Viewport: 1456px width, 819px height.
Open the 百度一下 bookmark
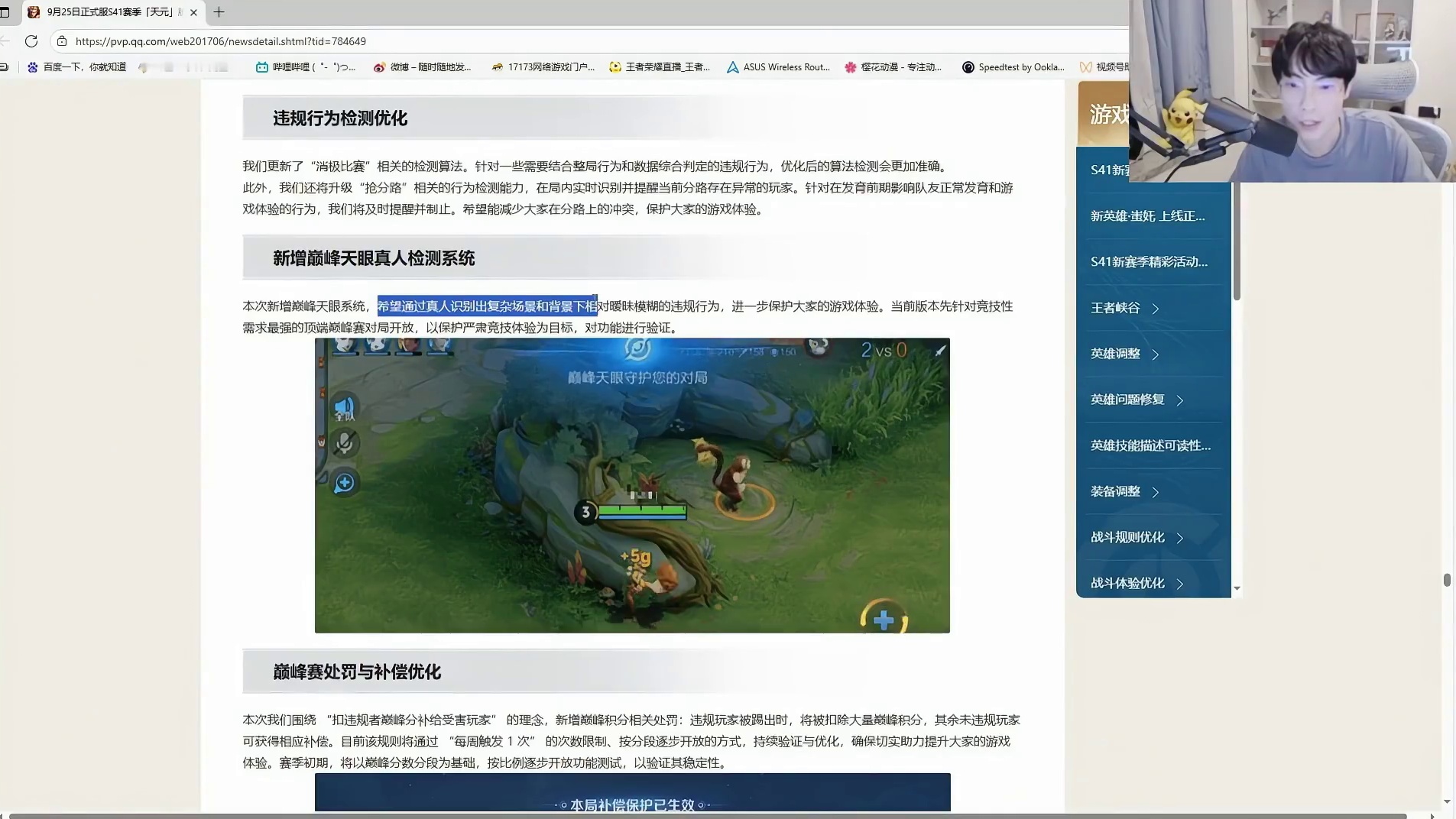[x=76, y=67]
